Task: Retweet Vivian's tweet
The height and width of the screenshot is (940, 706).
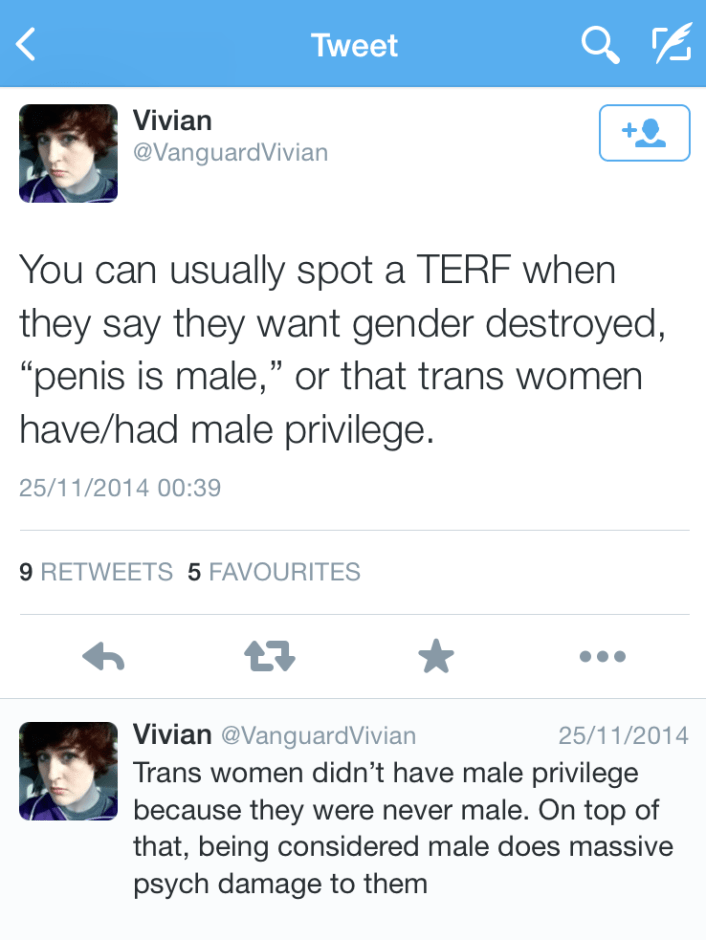Action: click(269, 656)
